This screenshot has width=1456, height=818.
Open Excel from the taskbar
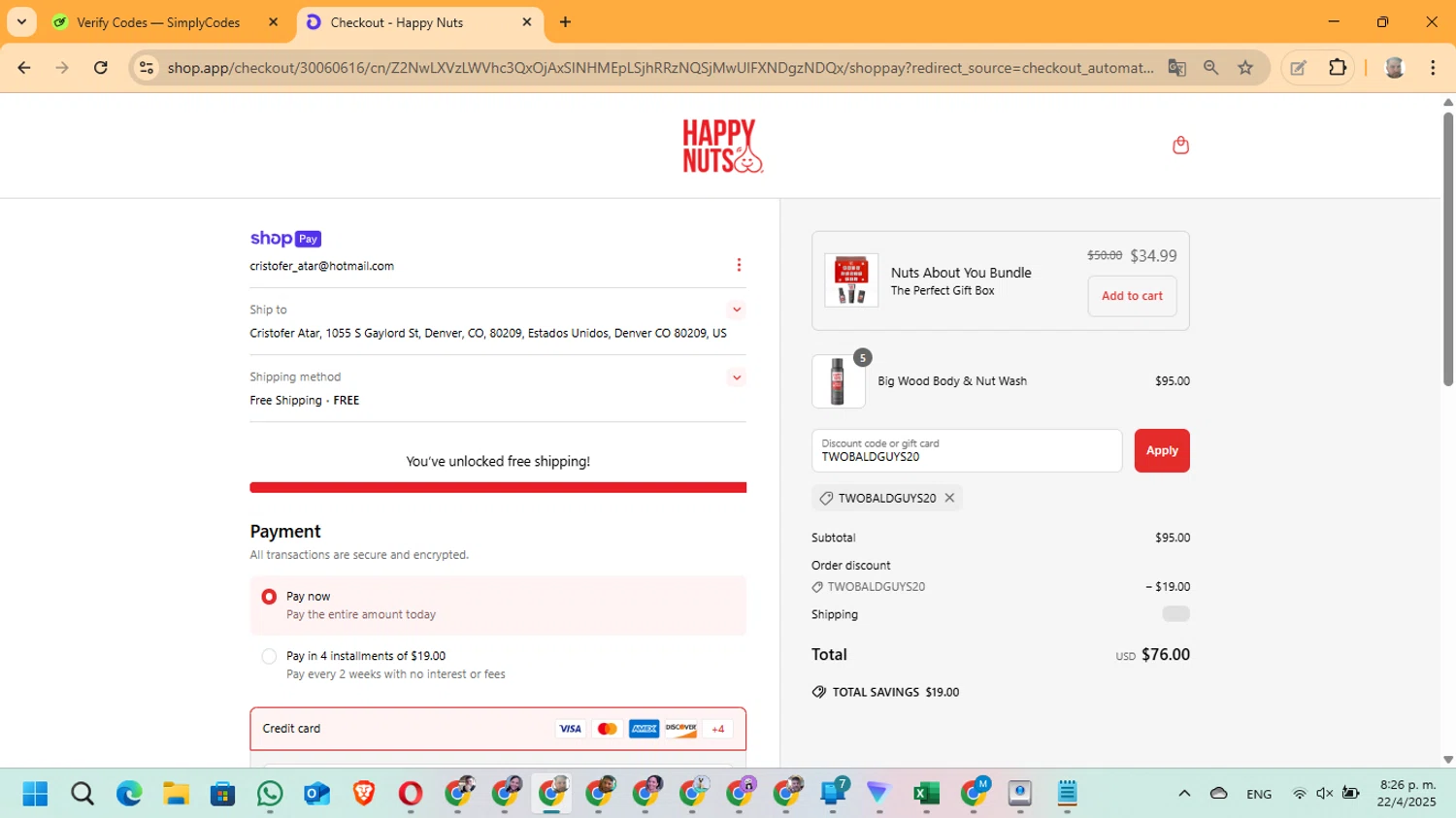click(x=926, y=794)
